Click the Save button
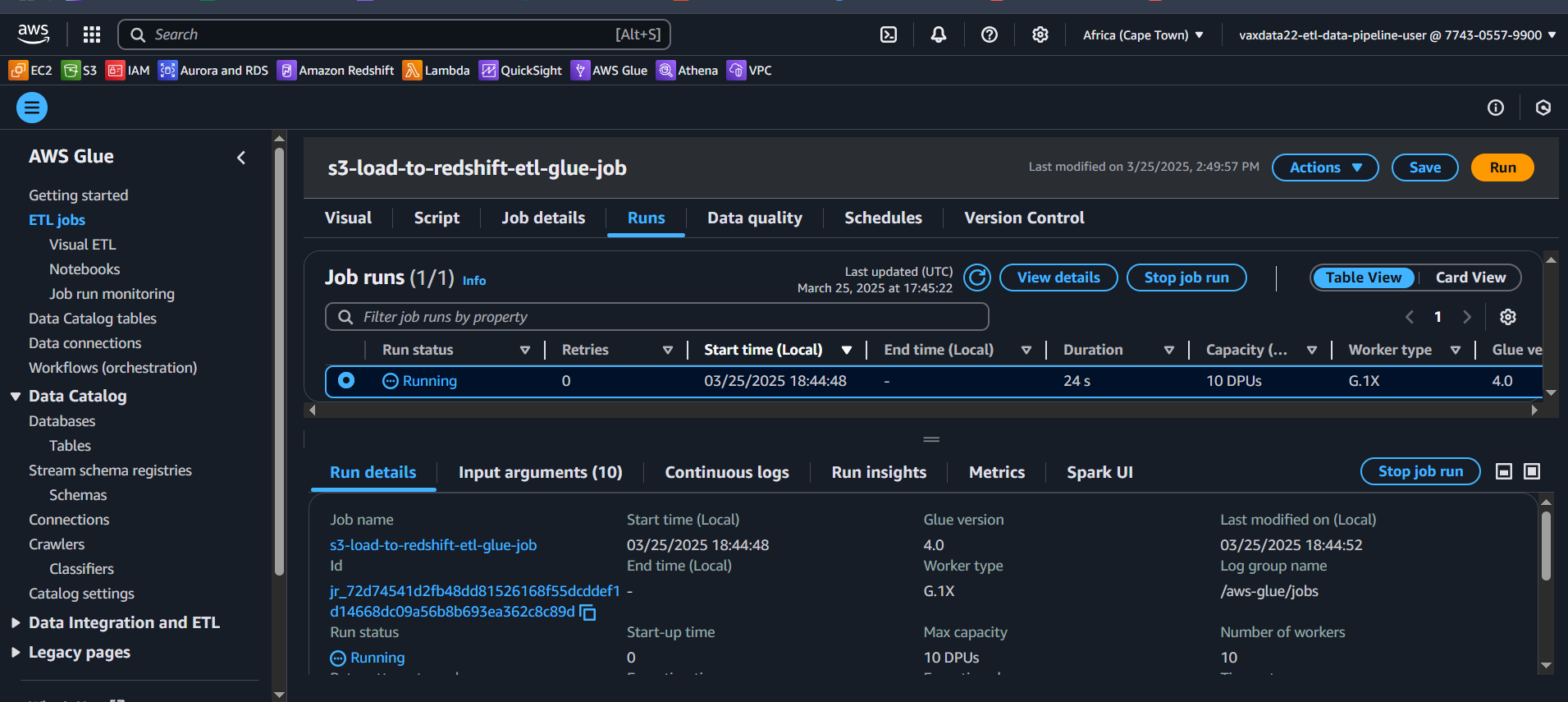The width and height of the screenshot is (1568, 702). tap(1424, 167)
